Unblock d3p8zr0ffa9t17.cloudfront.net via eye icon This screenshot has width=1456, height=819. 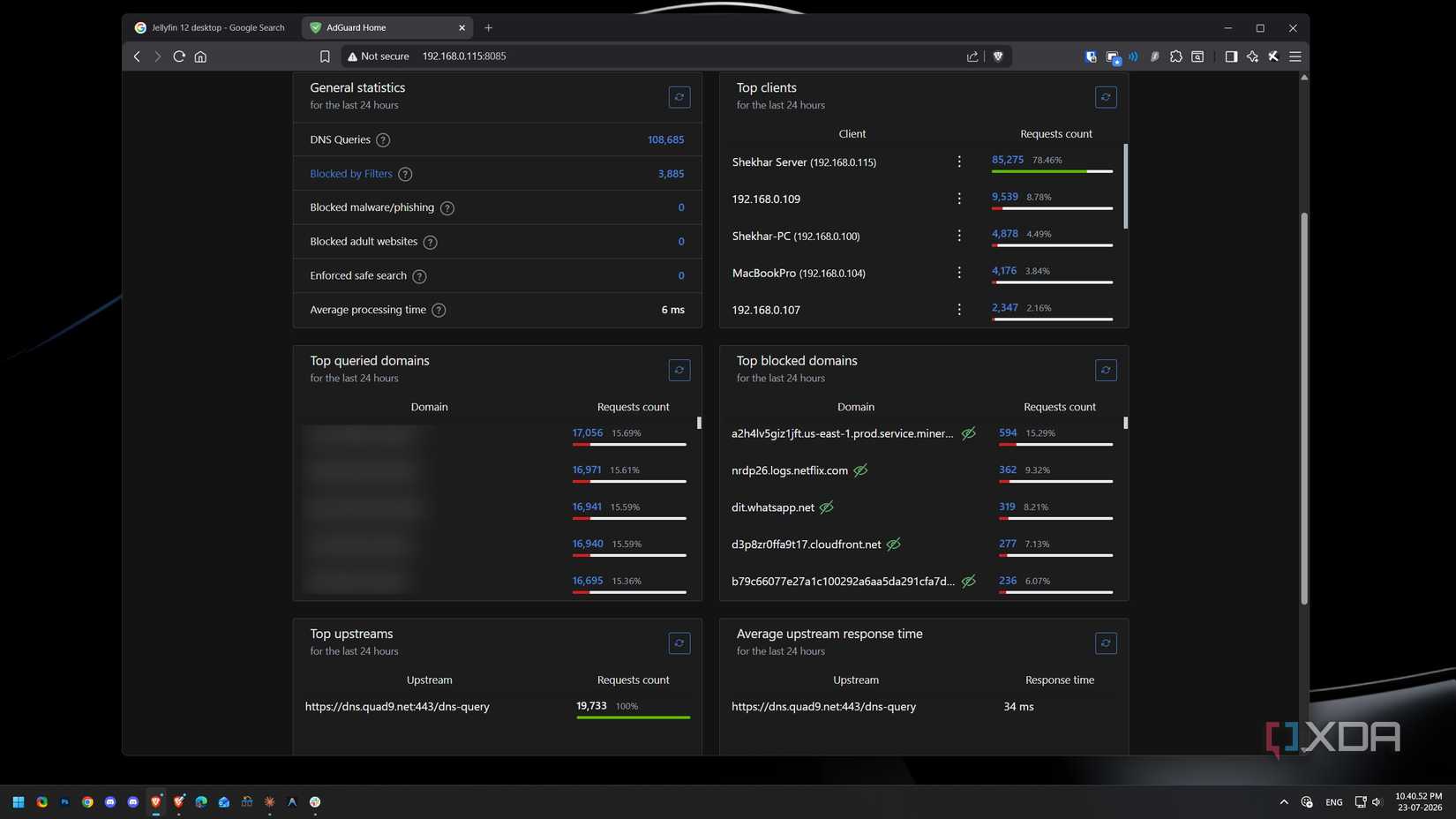tap(893, 545)
